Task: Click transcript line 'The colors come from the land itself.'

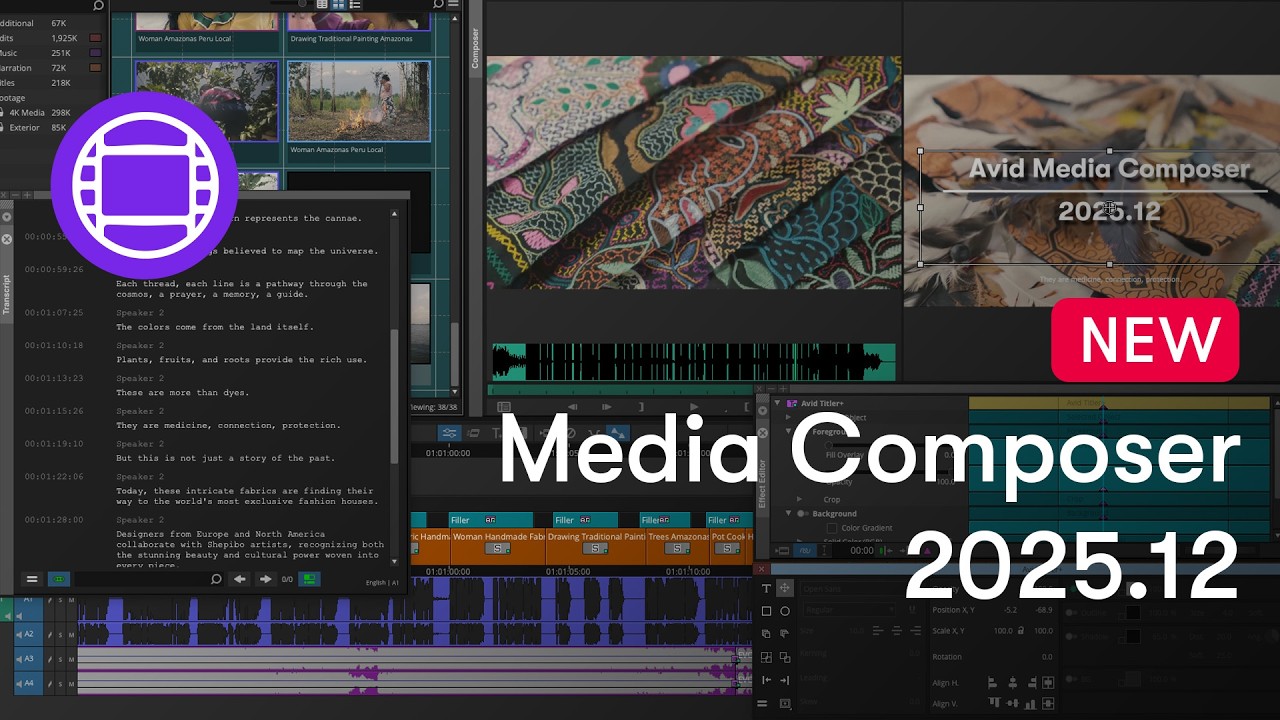Action: 215,327
